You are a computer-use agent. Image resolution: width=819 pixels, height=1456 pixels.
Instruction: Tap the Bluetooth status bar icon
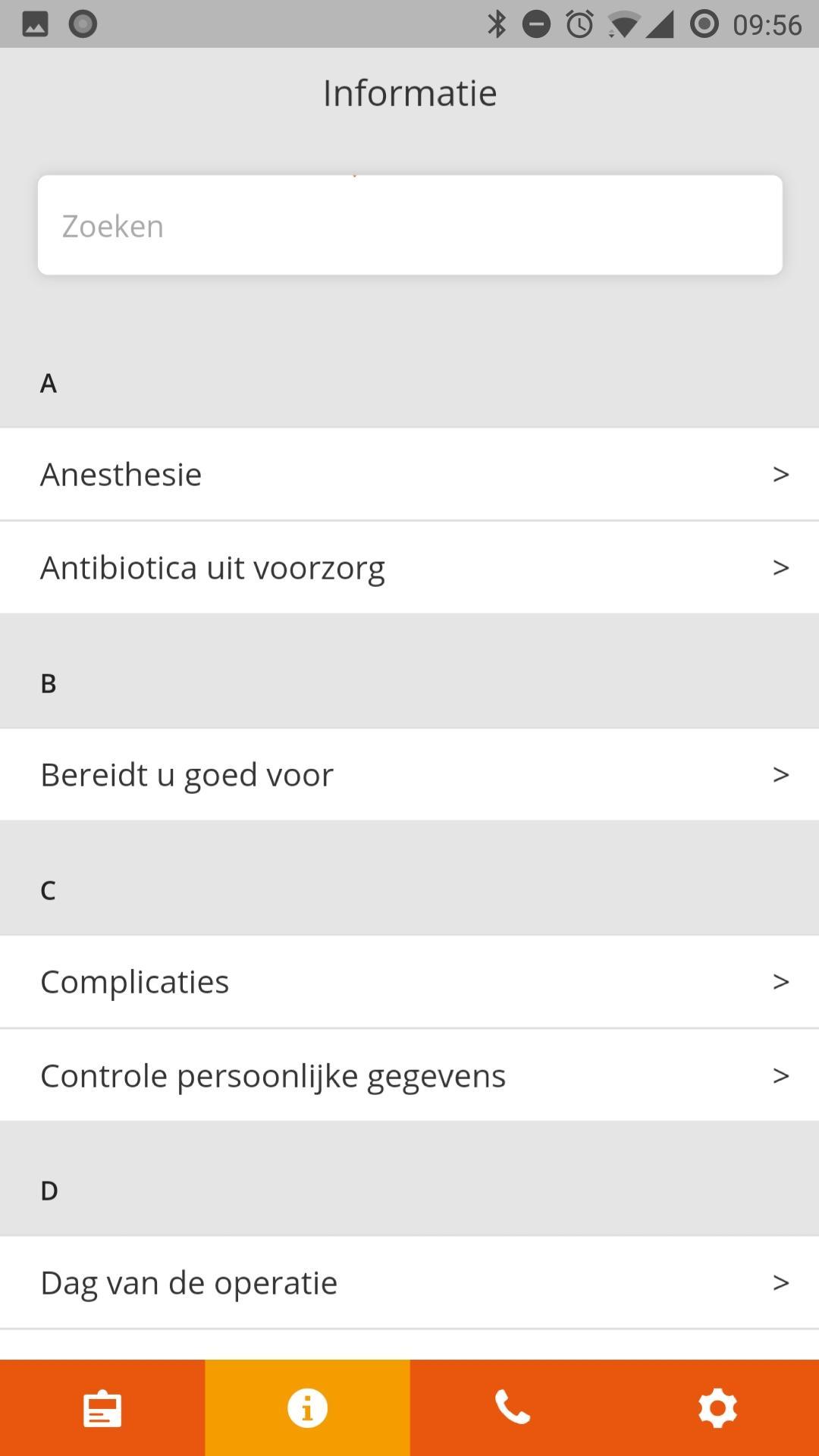coord(497,24)
